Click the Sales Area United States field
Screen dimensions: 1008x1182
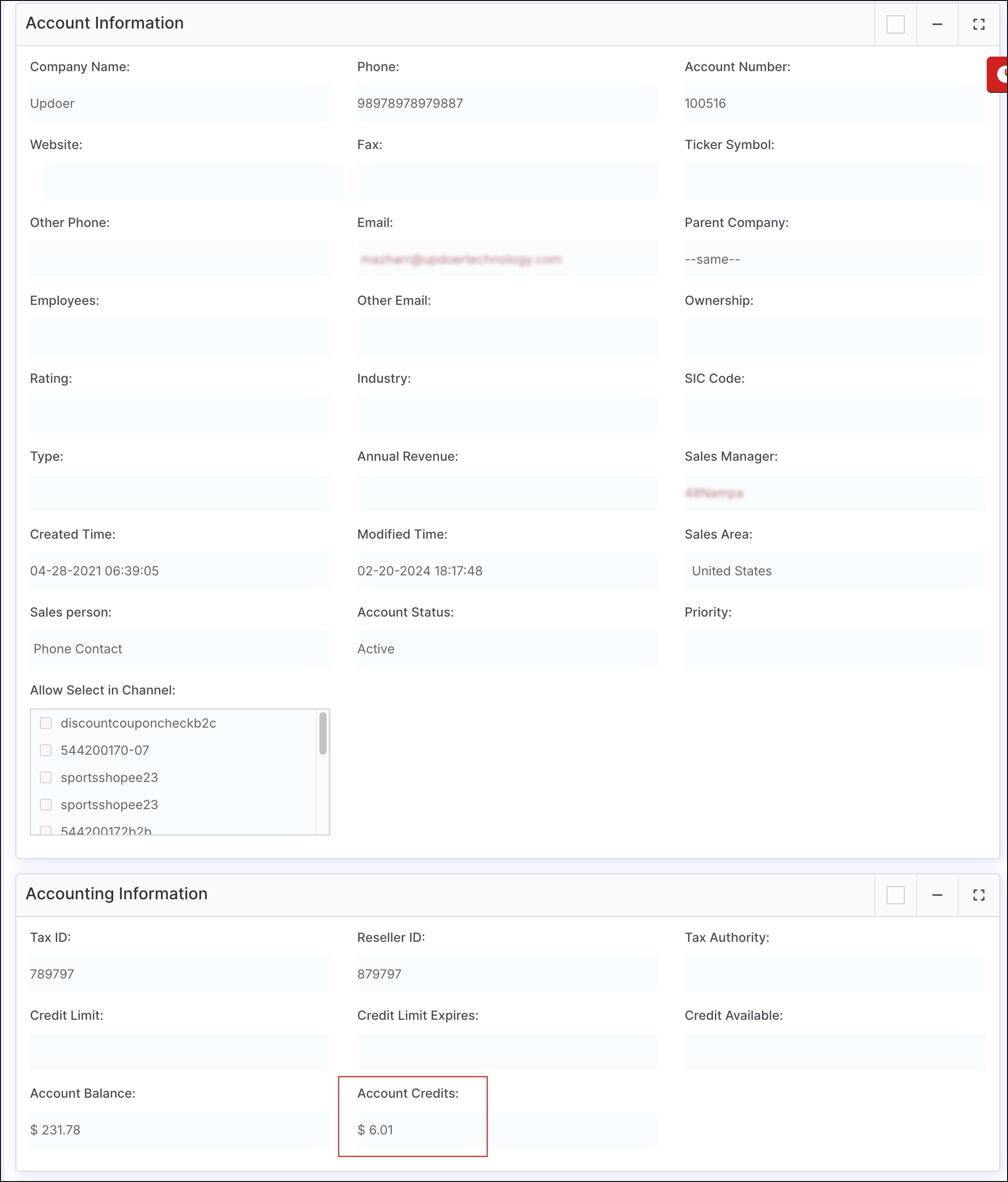pyautogui.click(x=834, y=570)
